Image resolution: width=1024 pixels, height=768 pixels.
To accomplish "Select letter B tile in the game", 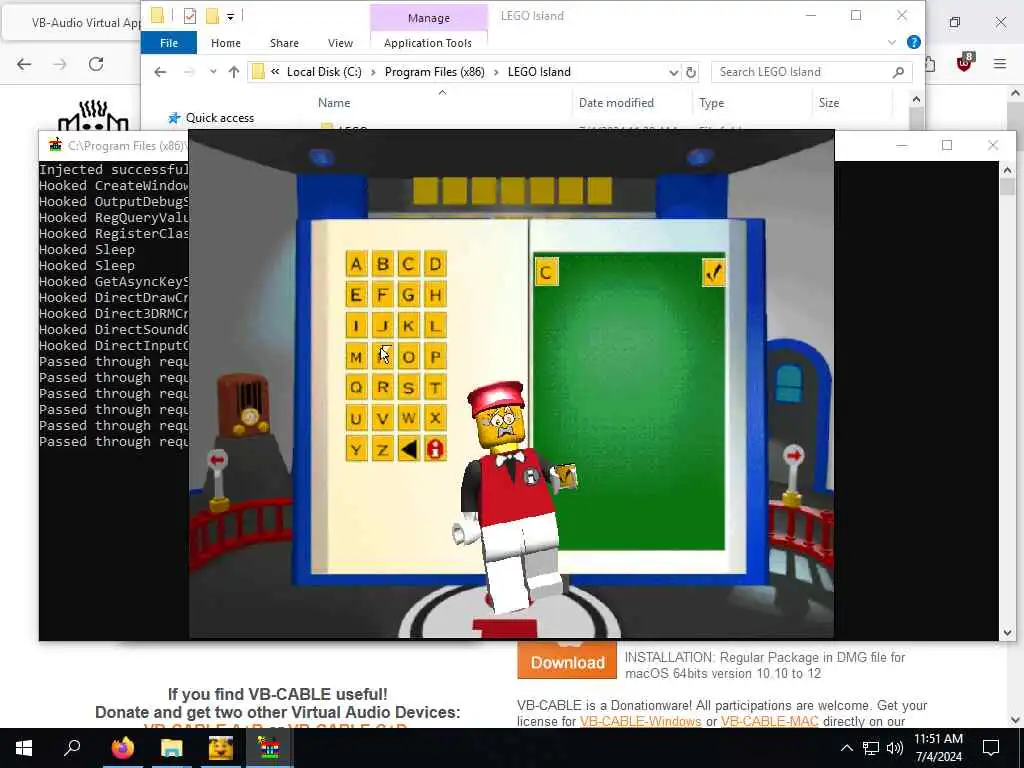I will (383, 264).
